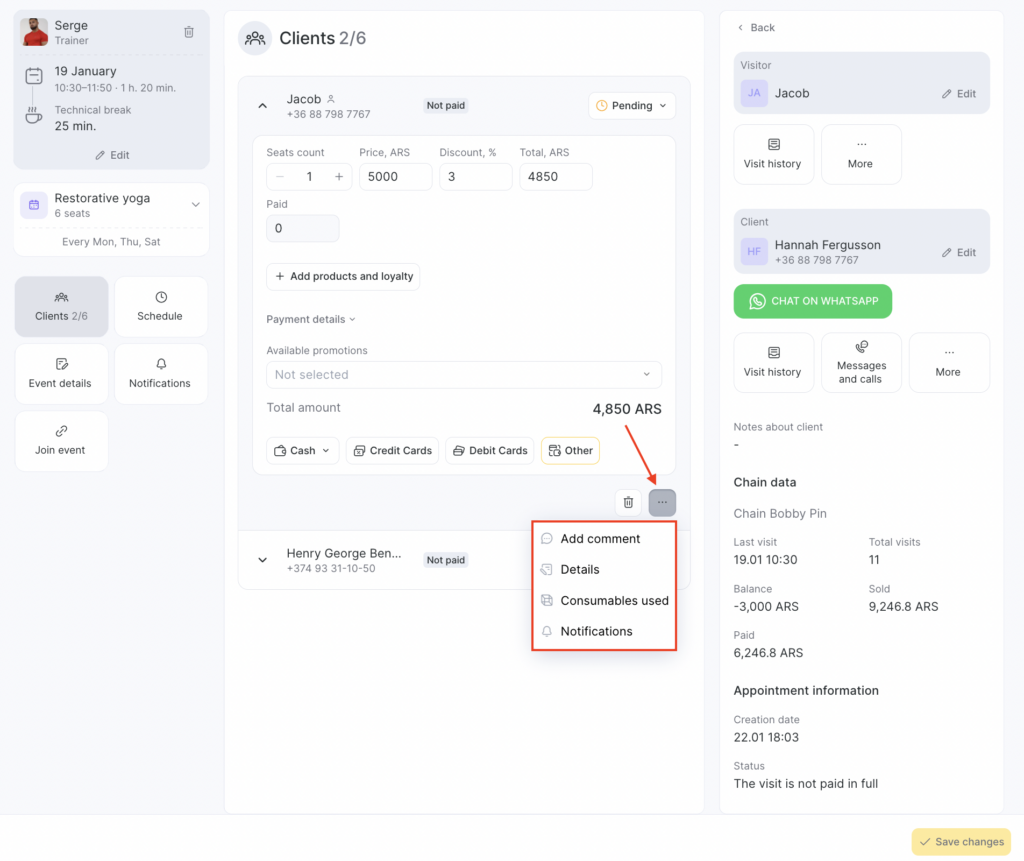Image resolution: width=1024 pixels, height=861 pixels.
Task: Select Debit Cards payment option
Action: (x=490, y=451)
